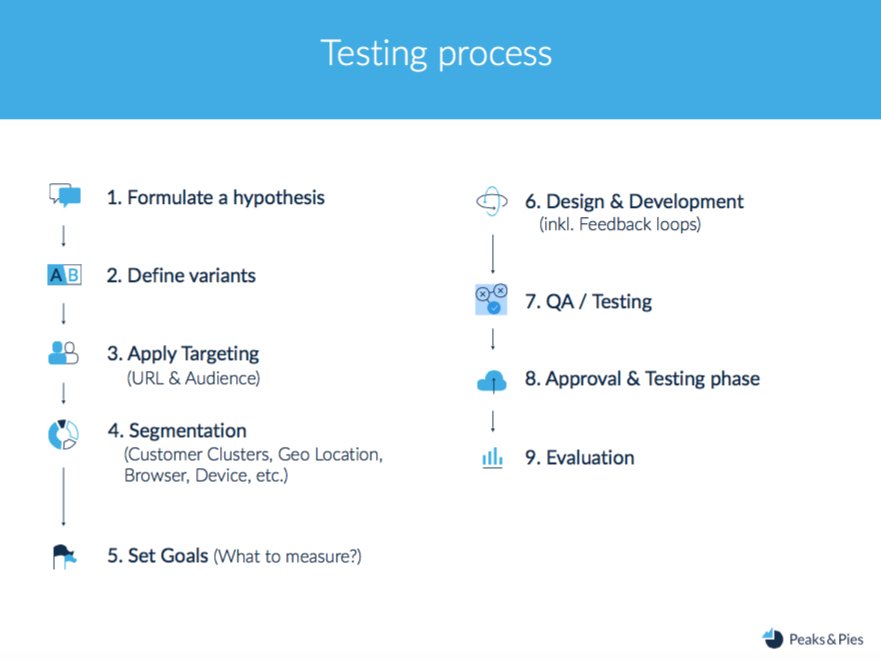
Task: Click the 'Testing process' slide title
Action: [x=436, y=54]
